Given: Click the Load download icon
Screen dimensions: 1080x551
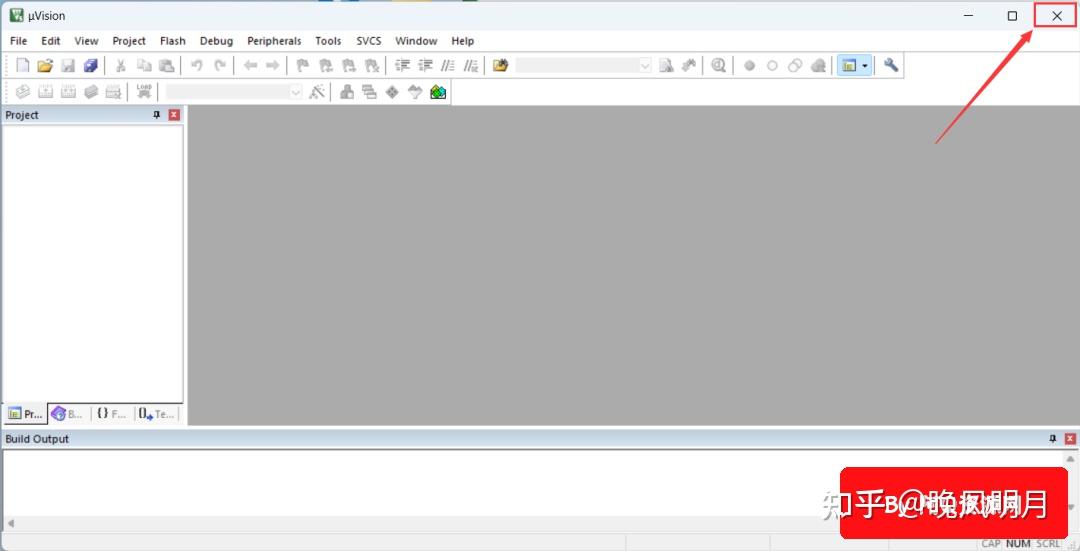Looking at the screenshot, I should (x=144, y=92).
